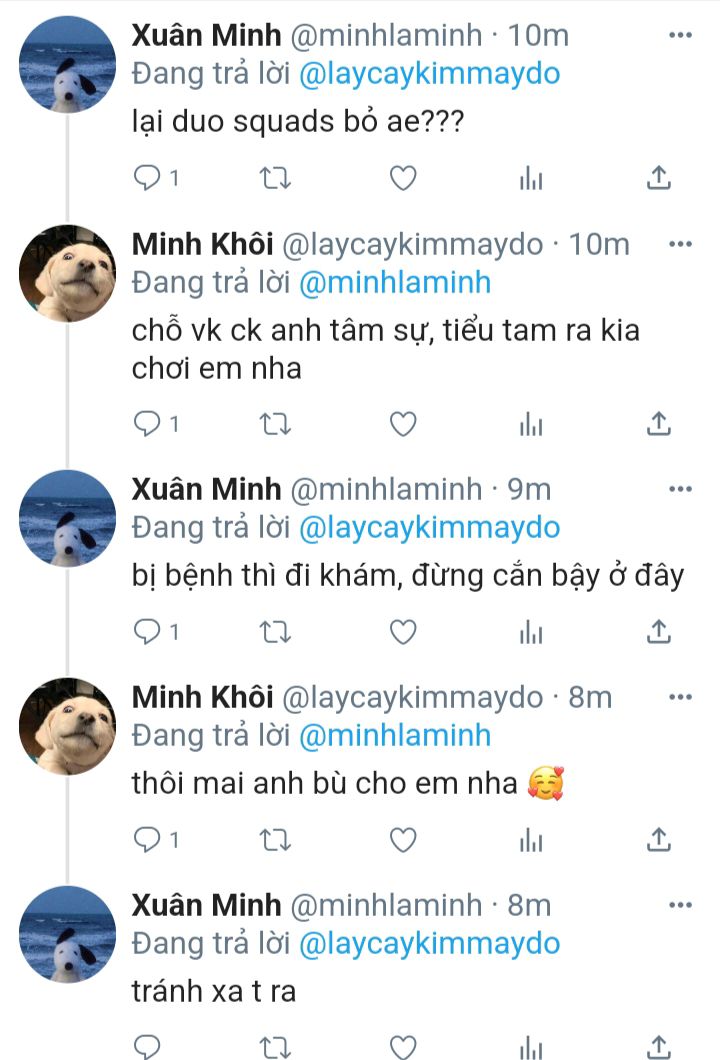Open more options for Minh Khôi's 10m tweet

point(680,244)
